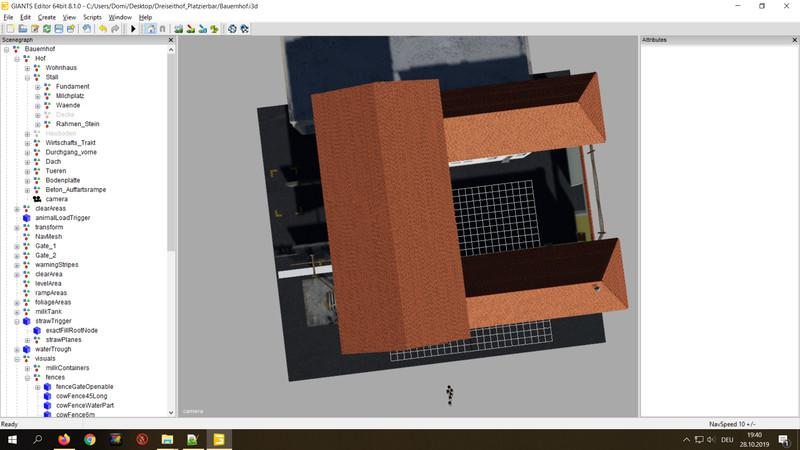Open Firefox from the Windows taskbar
Screen dimensions: 800x450
click(x=65, y=439)
